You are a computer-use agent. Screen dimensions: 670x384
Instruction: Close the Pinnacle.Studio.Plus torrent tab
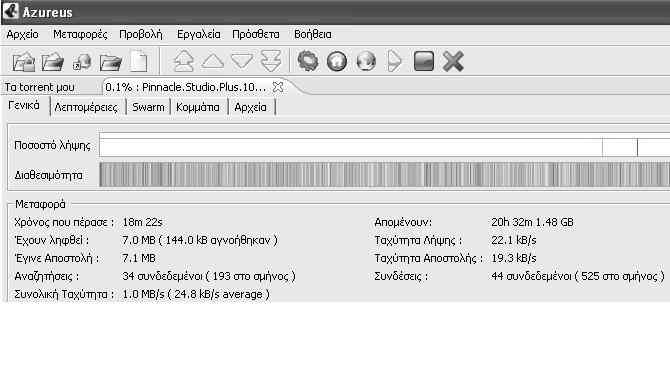[278, 87]
